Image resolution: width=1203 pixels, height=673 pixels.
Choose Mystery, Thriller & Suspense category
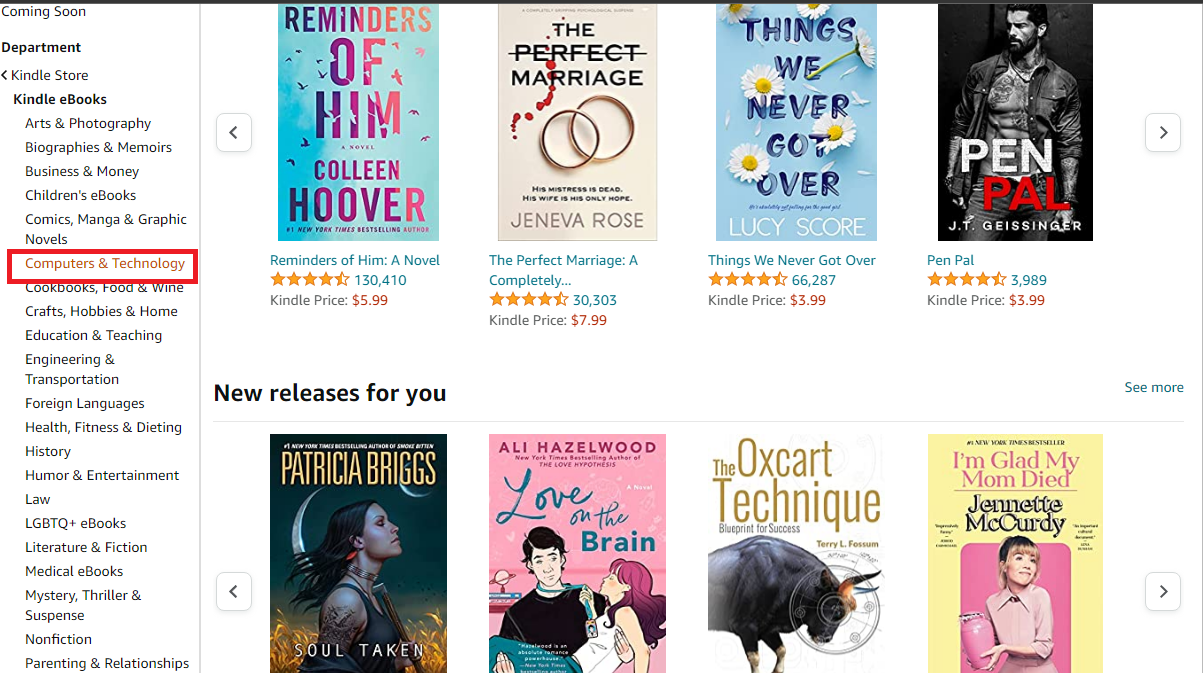[x=83, y=605]
